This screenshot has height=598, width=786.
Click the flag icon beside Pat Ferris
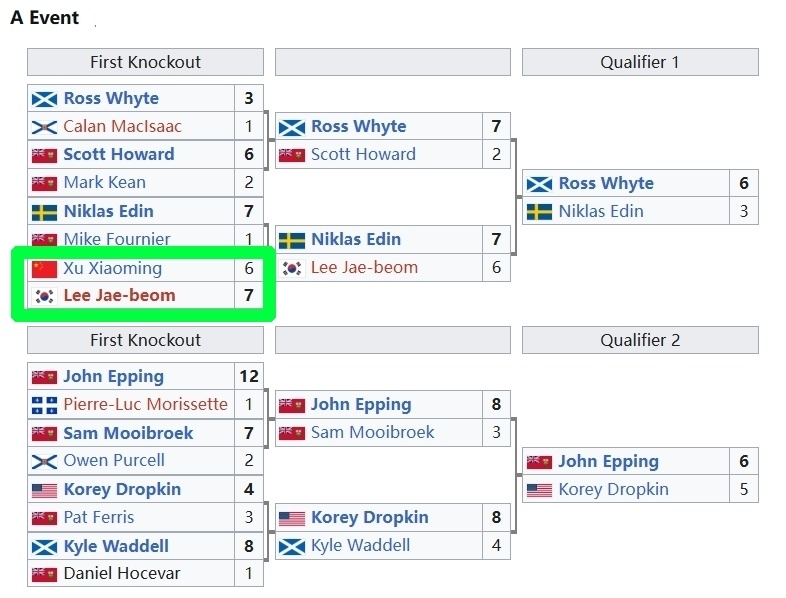point(44,518)
